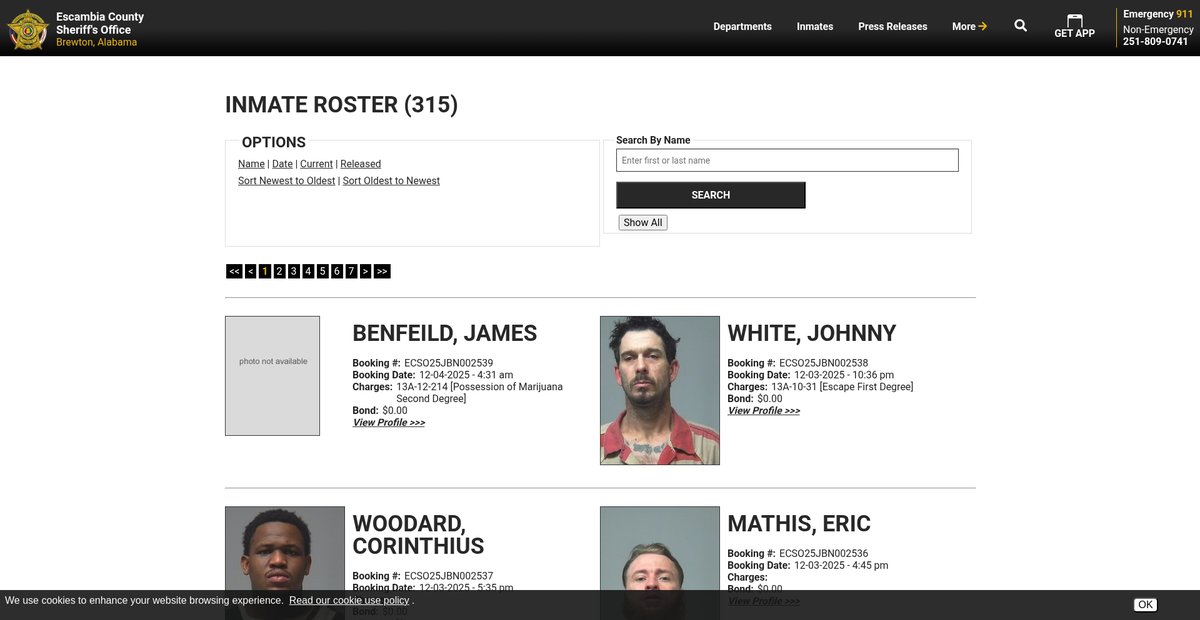Show Current inmates
The width and height of the screenshot is (1200, 620).
(316, 164)
